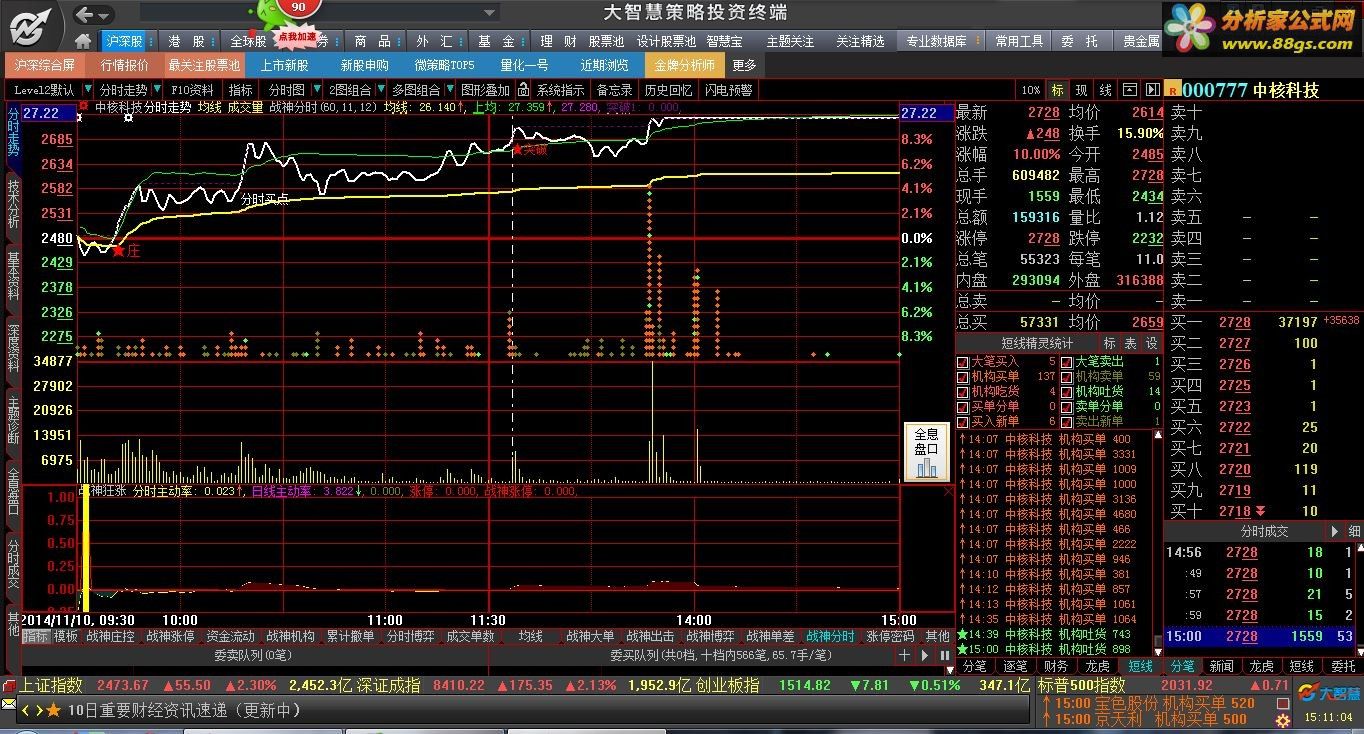Click the red star 庄 marker on chart
Image resolution: width=1364 pixels, height=734 pixels.
(119, 250)
